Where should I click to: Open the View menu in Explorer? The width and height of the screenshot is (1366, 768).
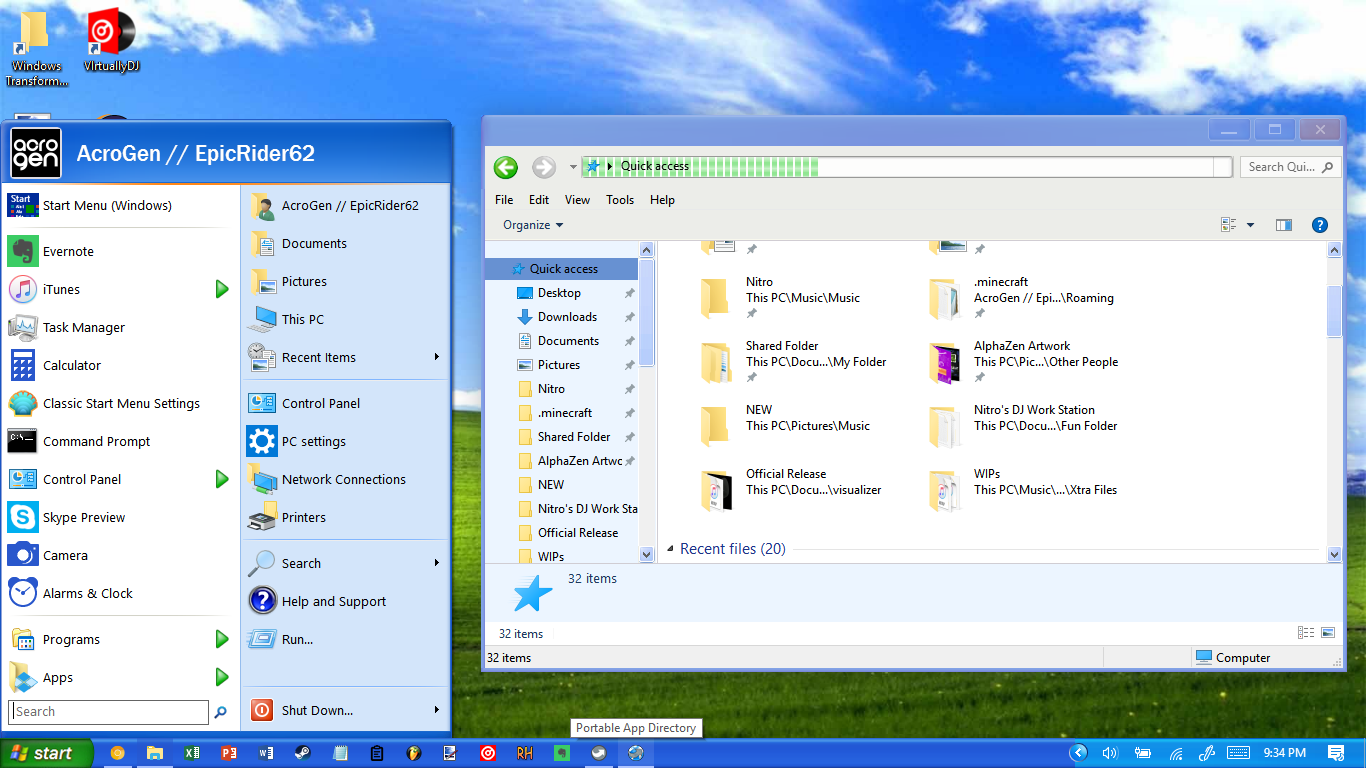pos(577,200)
